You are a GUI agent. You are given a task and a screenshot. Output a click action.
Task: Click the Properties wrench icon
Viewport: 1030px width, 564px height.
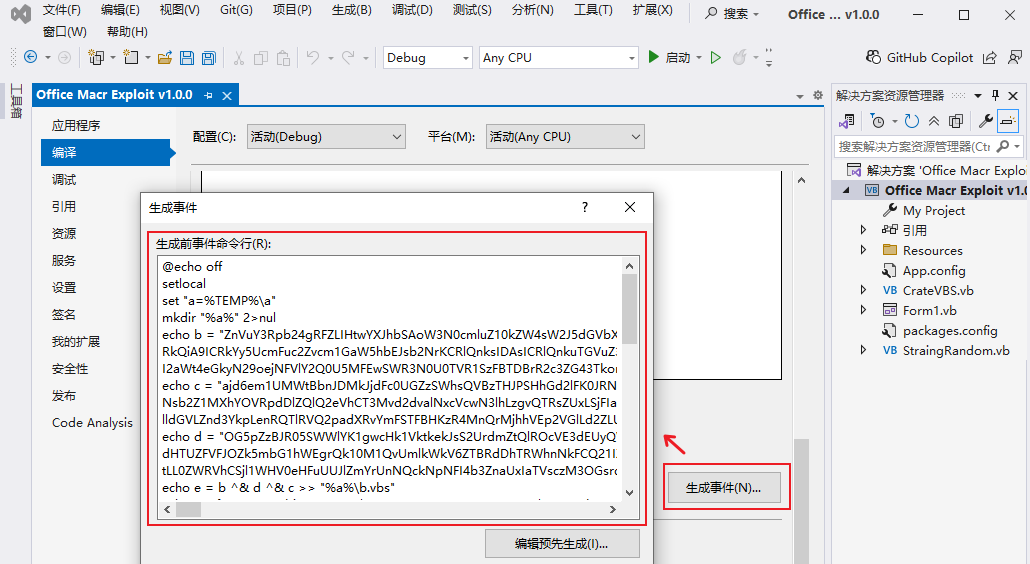(985, 121)
